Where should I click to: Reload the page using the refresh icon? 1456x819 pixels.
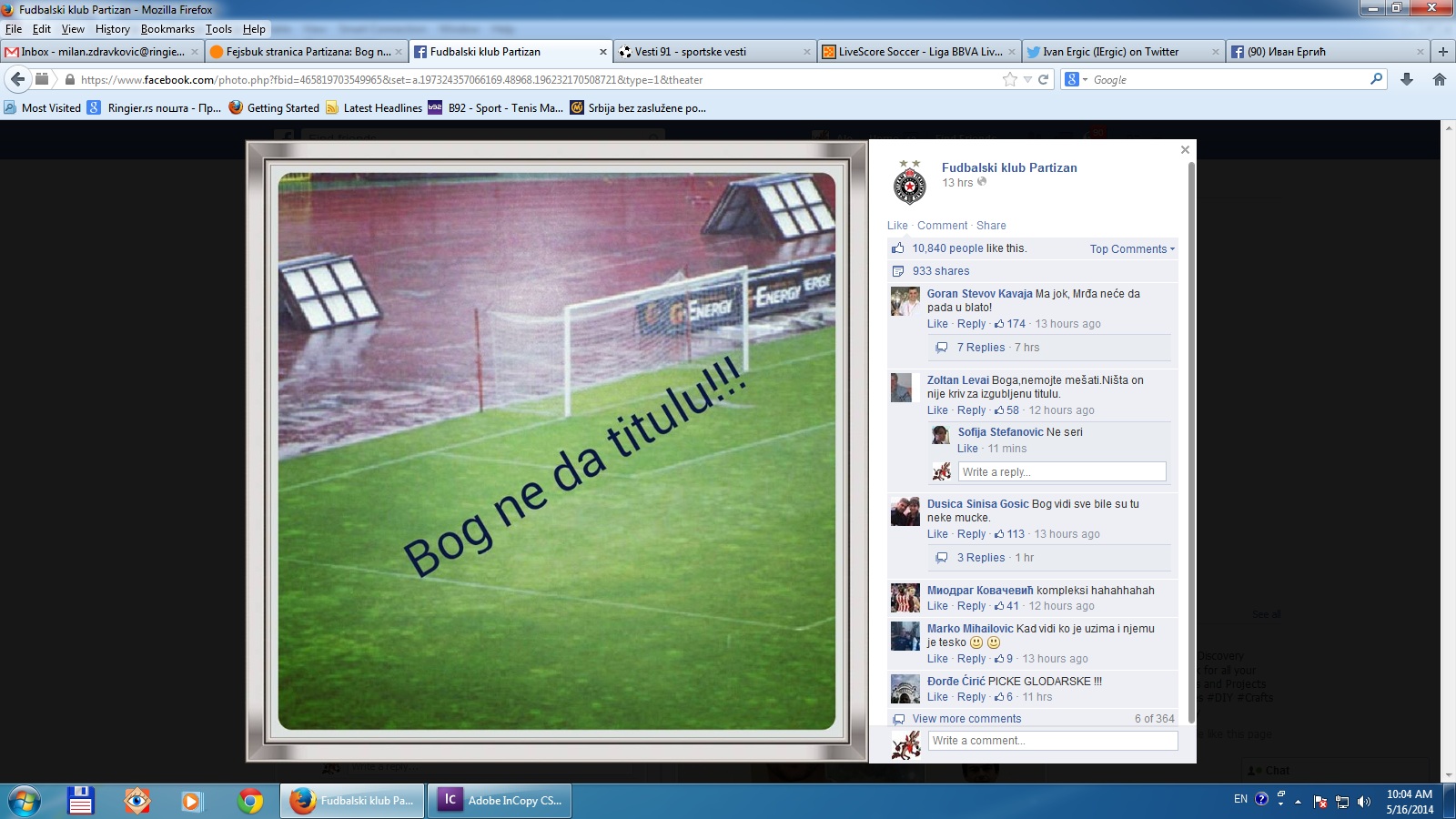[1044, 79]
